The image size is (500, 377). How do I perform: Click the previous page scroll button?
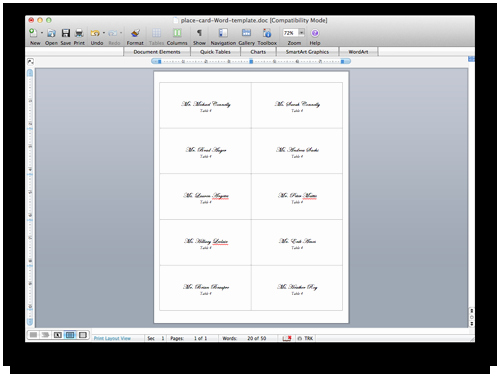[x=472, y=311]
